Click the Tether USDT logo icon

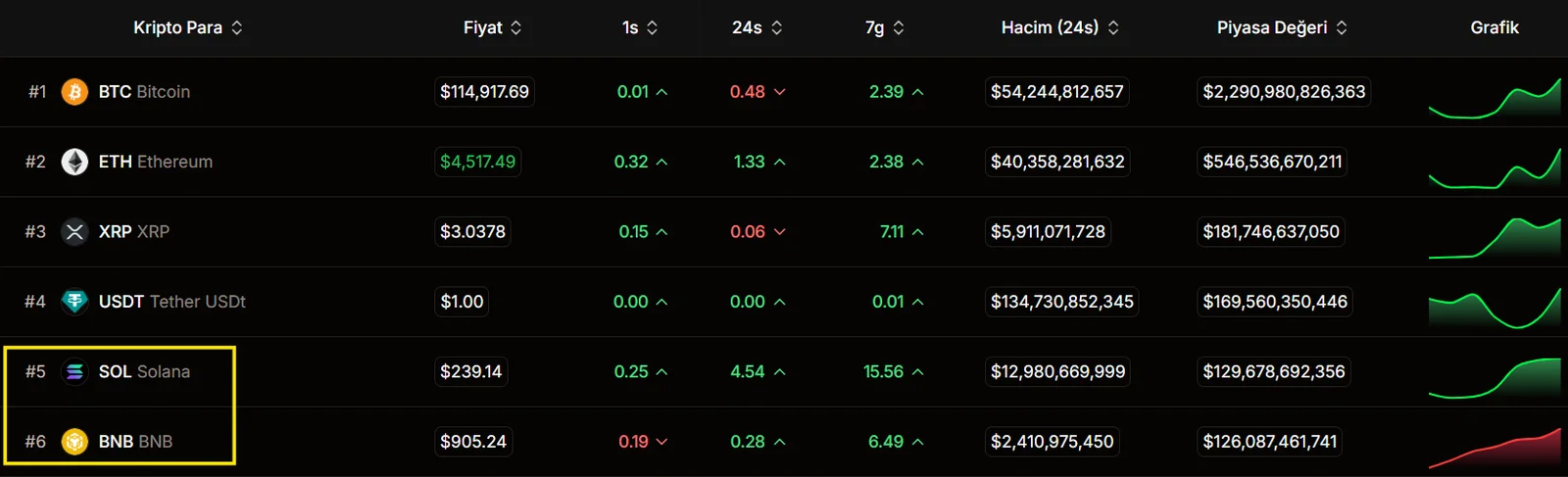point(74,302)
